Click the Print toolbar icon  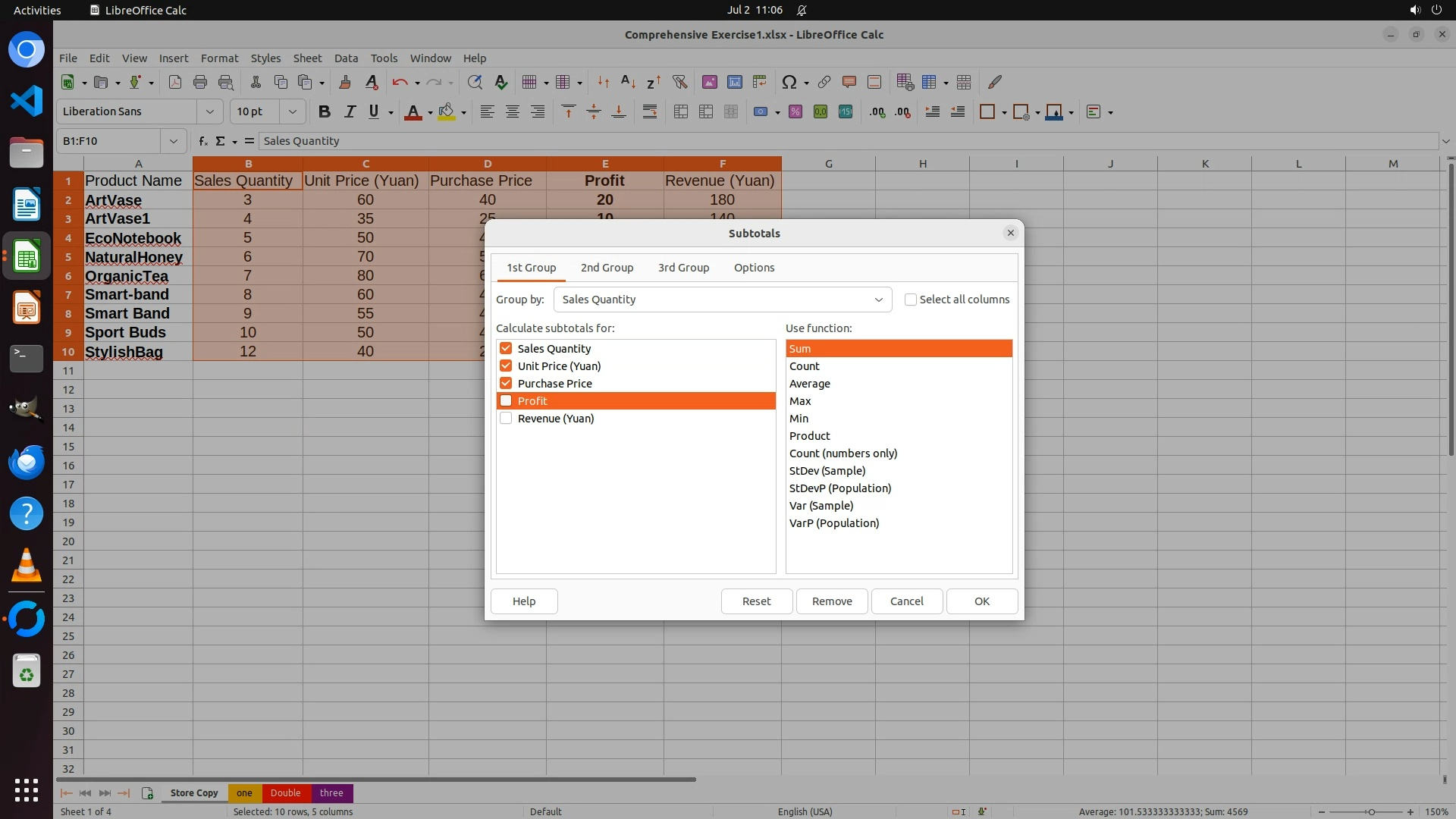click(200, 82)
